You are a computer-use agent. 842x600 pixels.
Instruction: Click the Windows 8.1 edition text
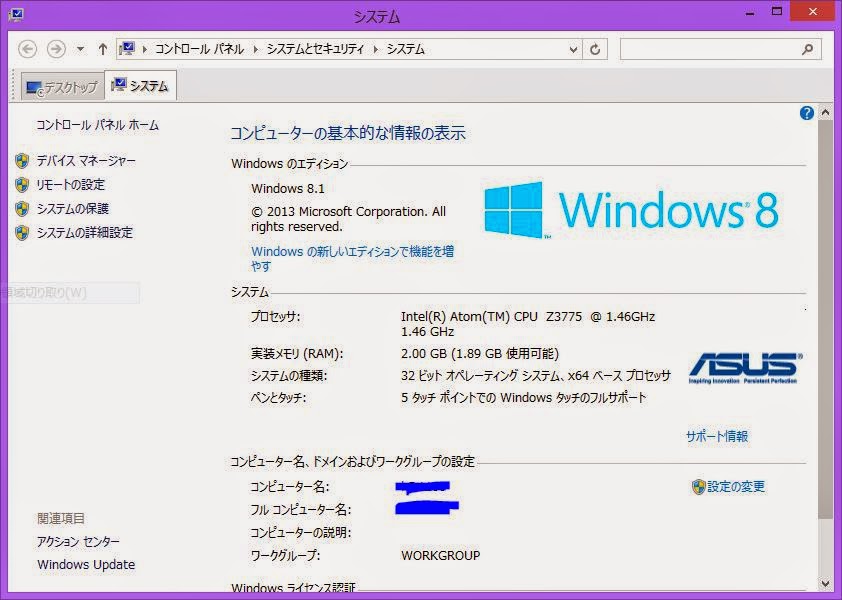(x=288, y=189)
